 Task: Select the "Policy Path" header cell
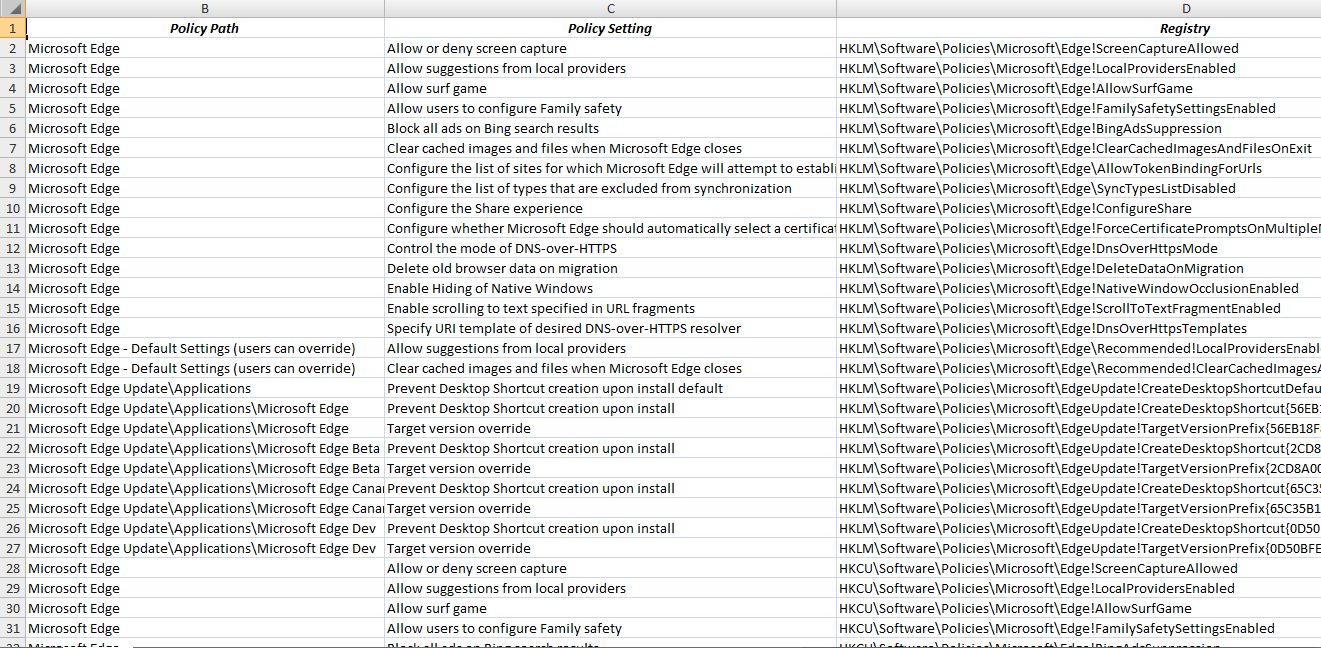[205, 28]
